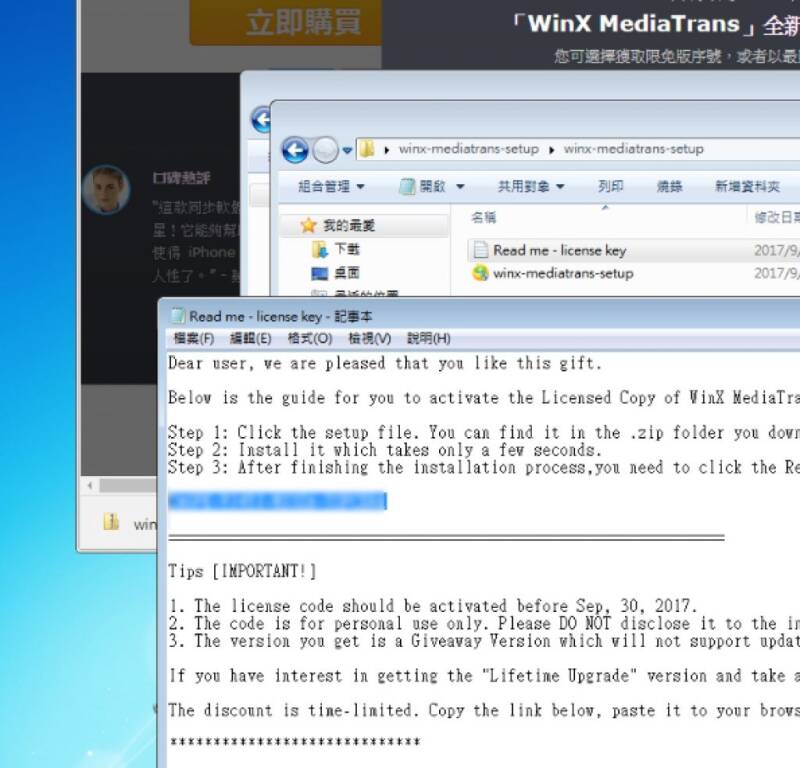The image size is (800, 768).
Task: Sort files by the 名稱 column header
Action: [x=483, y=218]
